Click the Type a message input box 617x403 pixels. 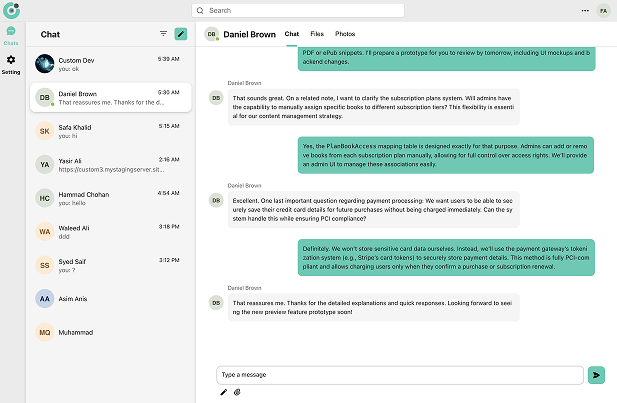[x=400, y=375]
